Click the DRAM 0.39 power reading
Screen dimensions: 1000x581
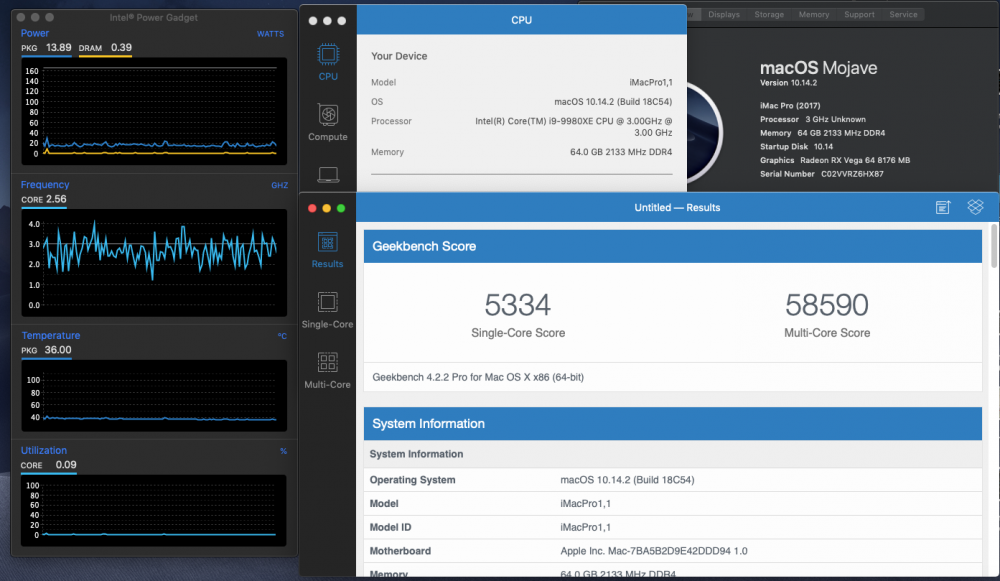click(105, 48)
